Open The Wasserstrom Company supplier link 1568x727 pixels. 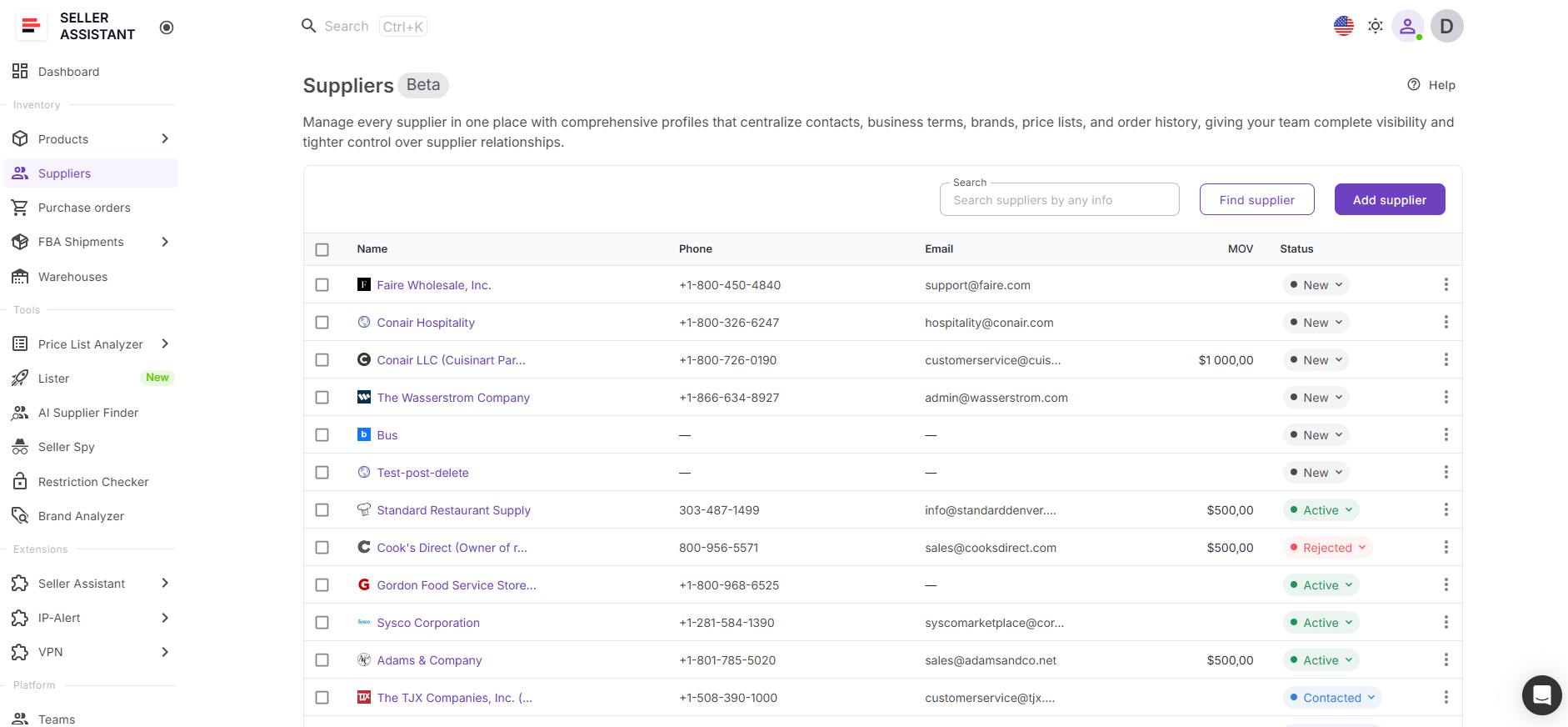point(453,398)
